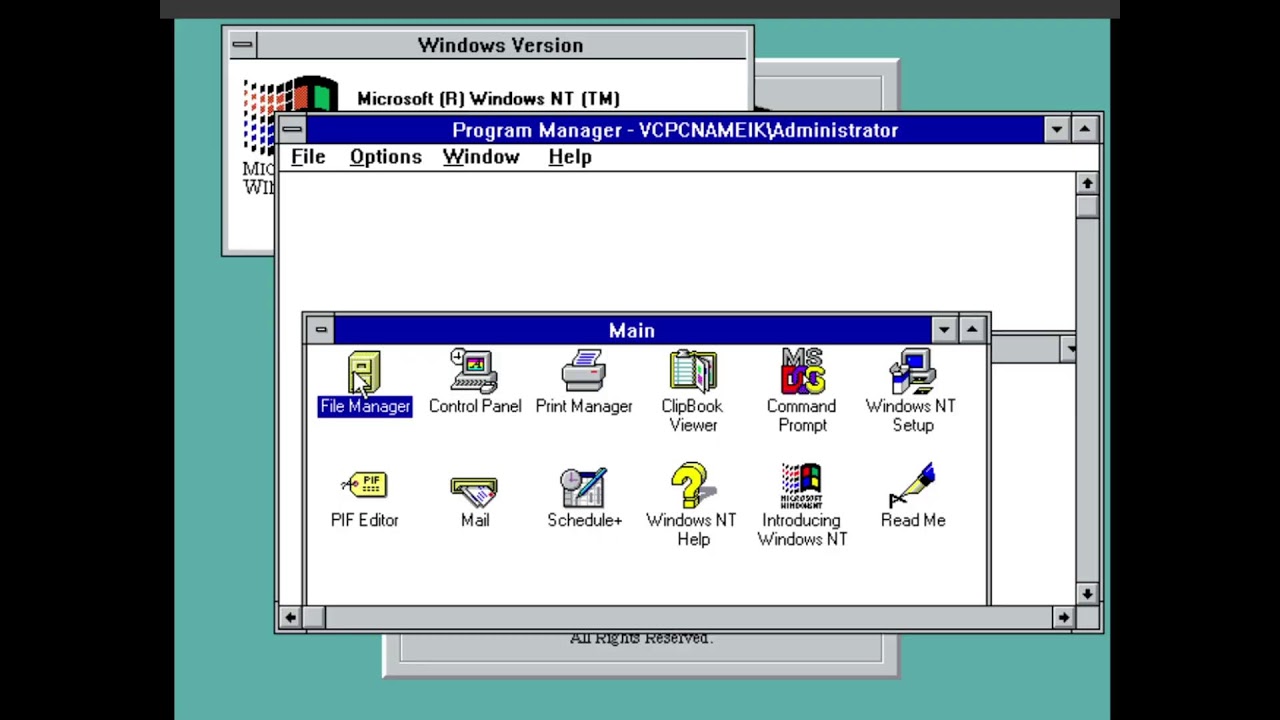
Task: Click the Windows Version title bar
Action: (501, 45)
